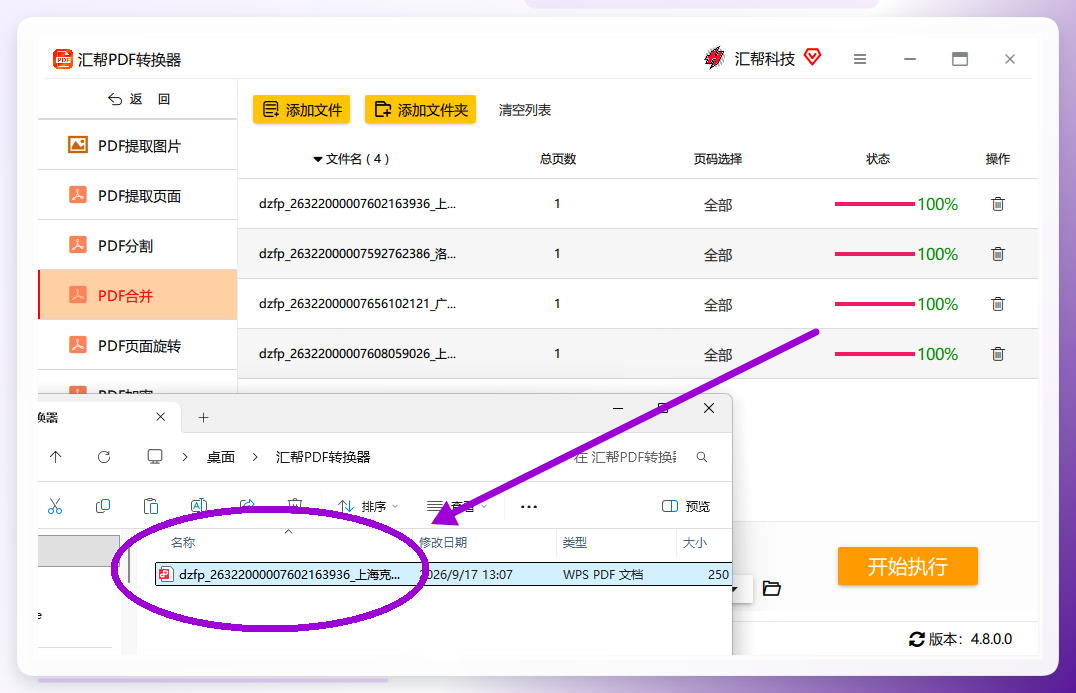The image size is (1076, 693).
Task: Close the File Explorer tab
Action: point(161,416)
